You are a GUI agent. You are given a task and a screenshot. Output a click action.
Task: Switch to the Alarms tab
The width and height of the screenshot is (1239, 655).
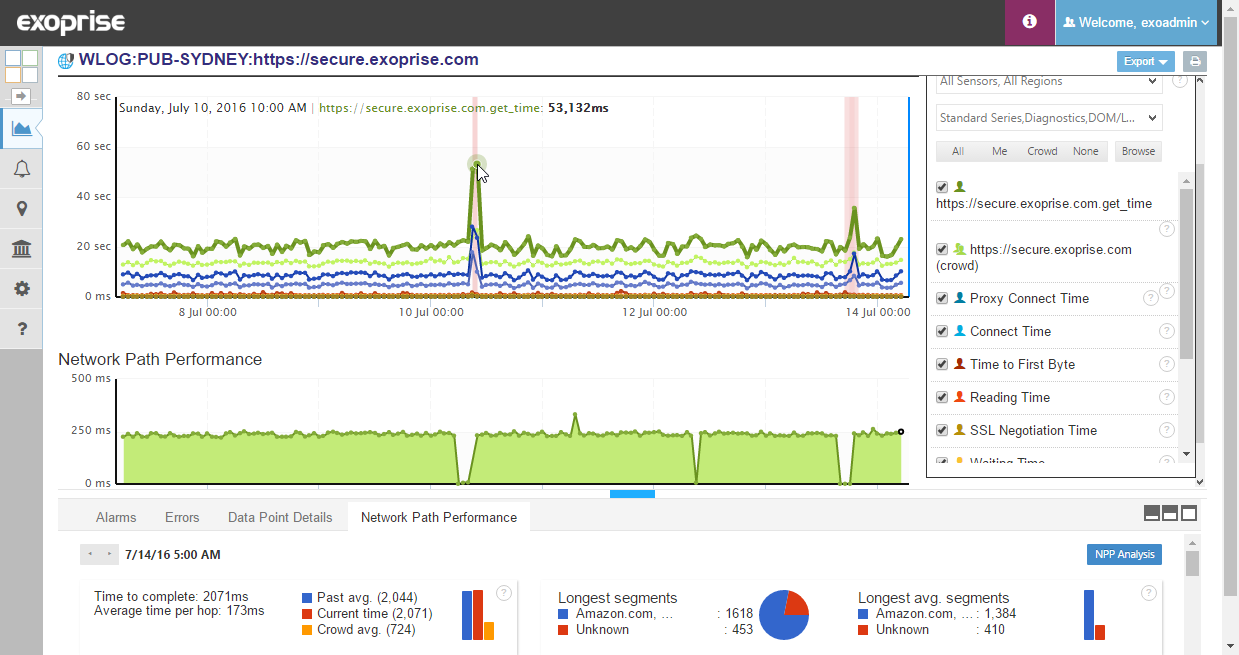click(116, 517)
